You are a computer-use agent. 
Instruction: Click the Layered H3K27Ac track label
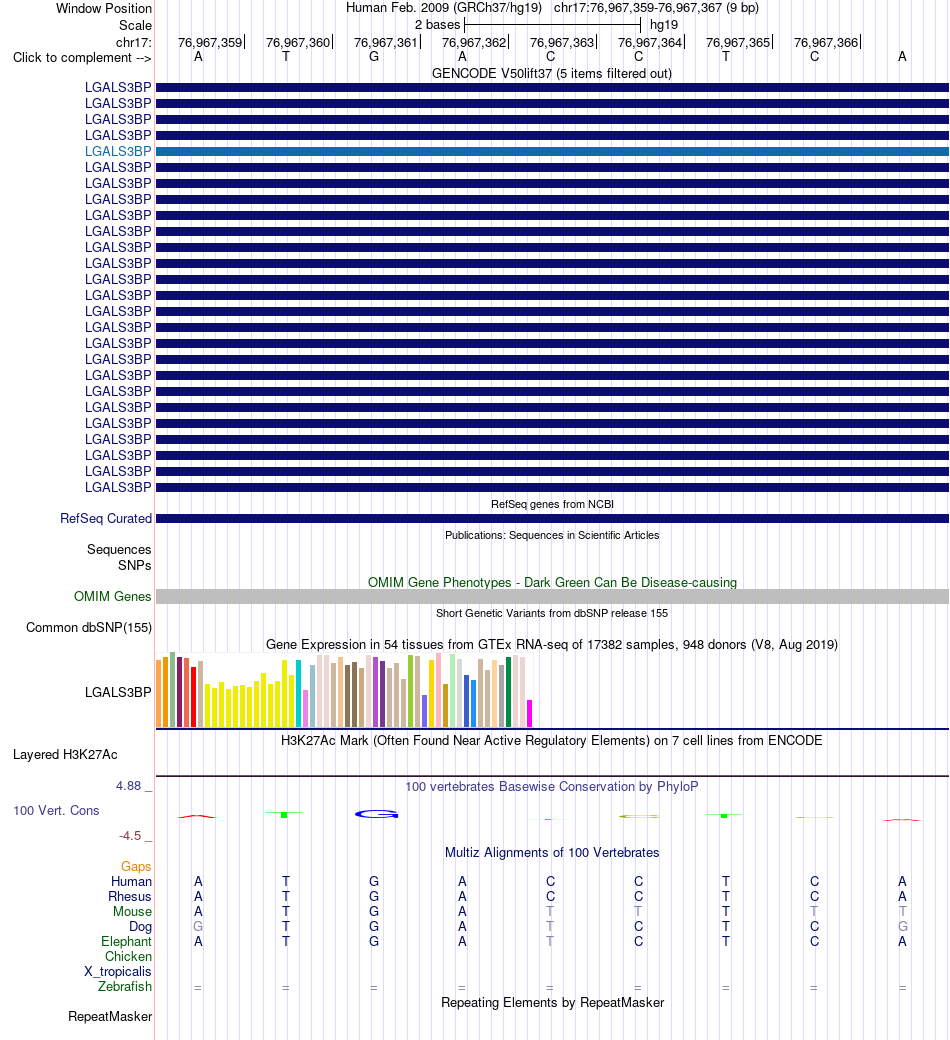65,755
